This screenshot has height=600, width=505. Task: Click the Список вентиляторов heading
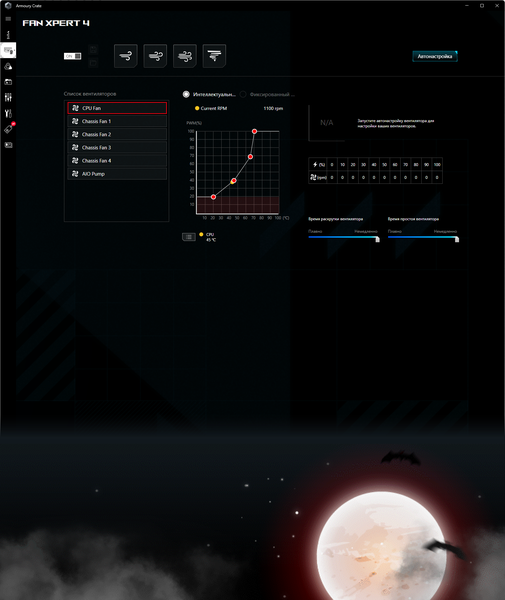point(90,94)
